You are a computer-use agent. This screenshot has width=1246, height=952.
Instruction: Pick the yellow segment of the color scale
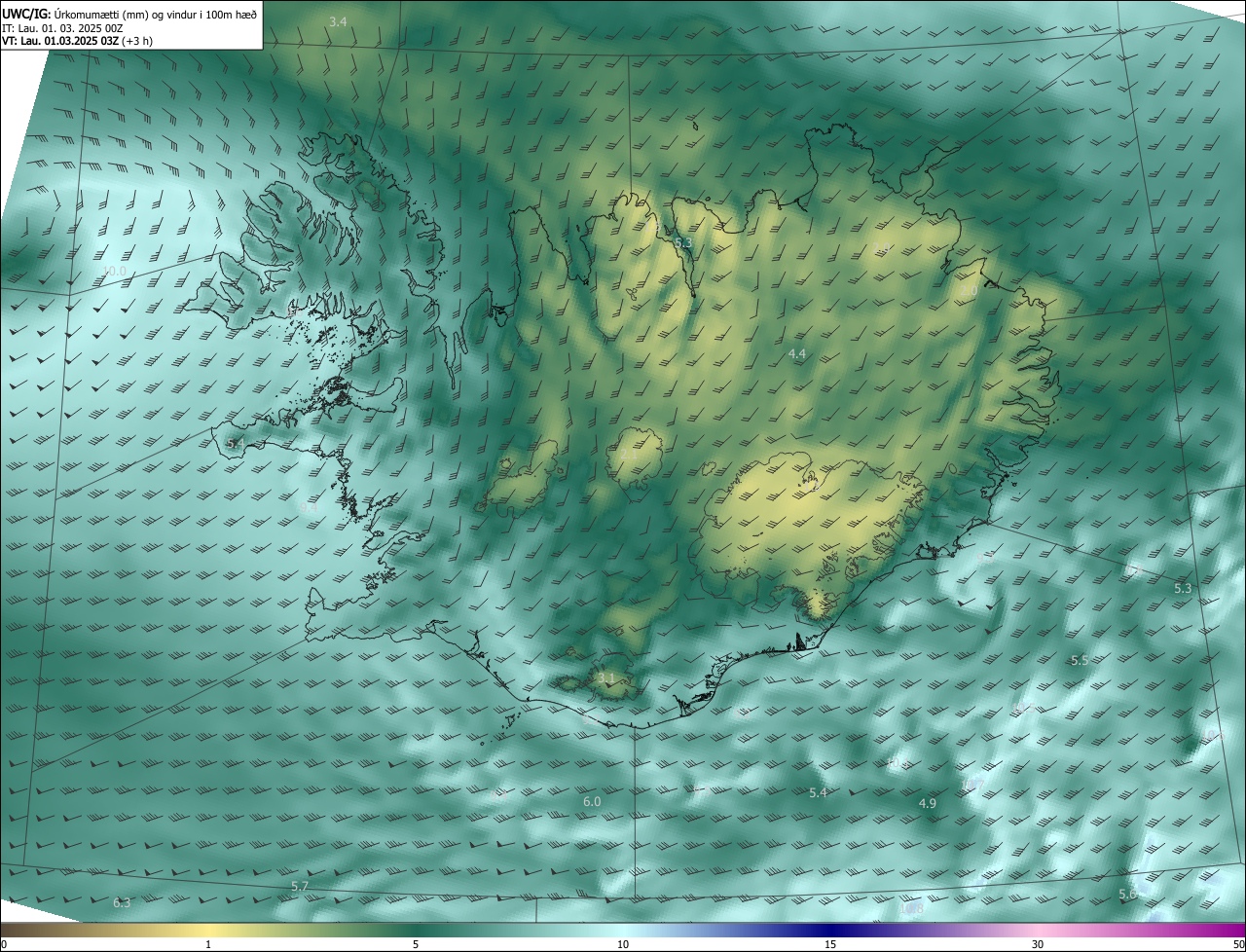point(208,930)
